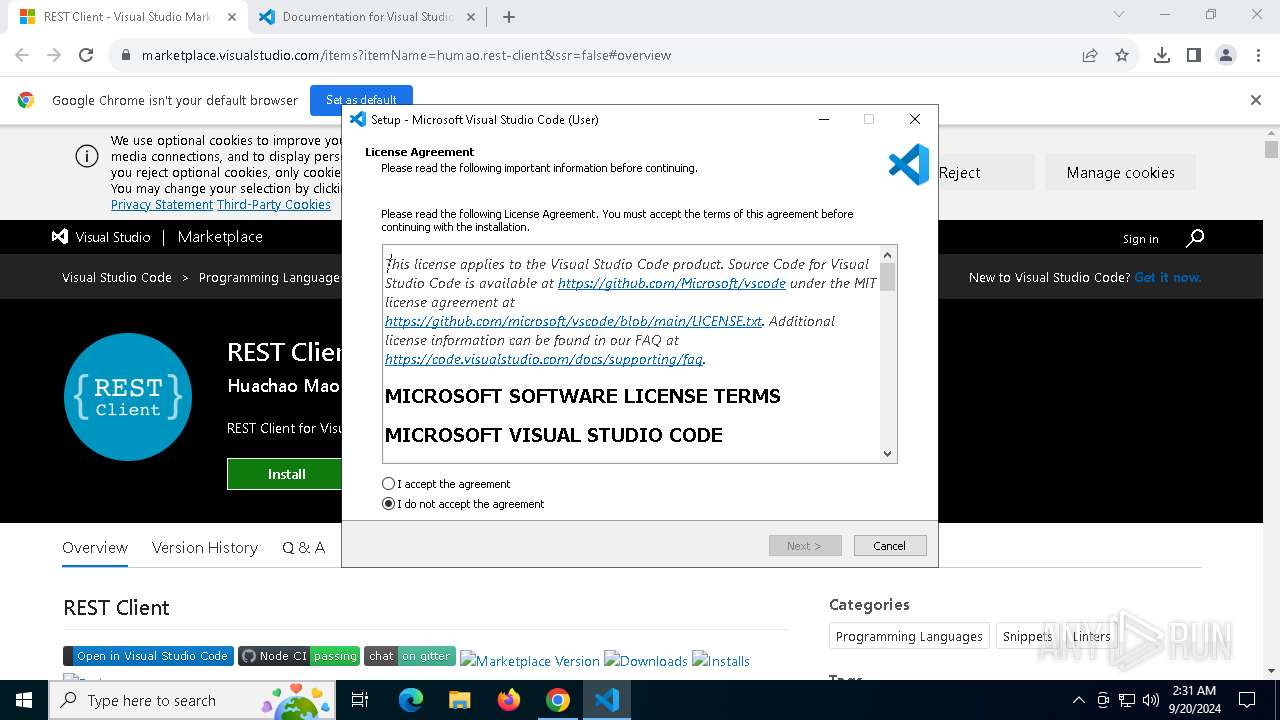1280x720 pixels.
Task: Open the Privacy Statement link
Action: click(x=162, y=204)
